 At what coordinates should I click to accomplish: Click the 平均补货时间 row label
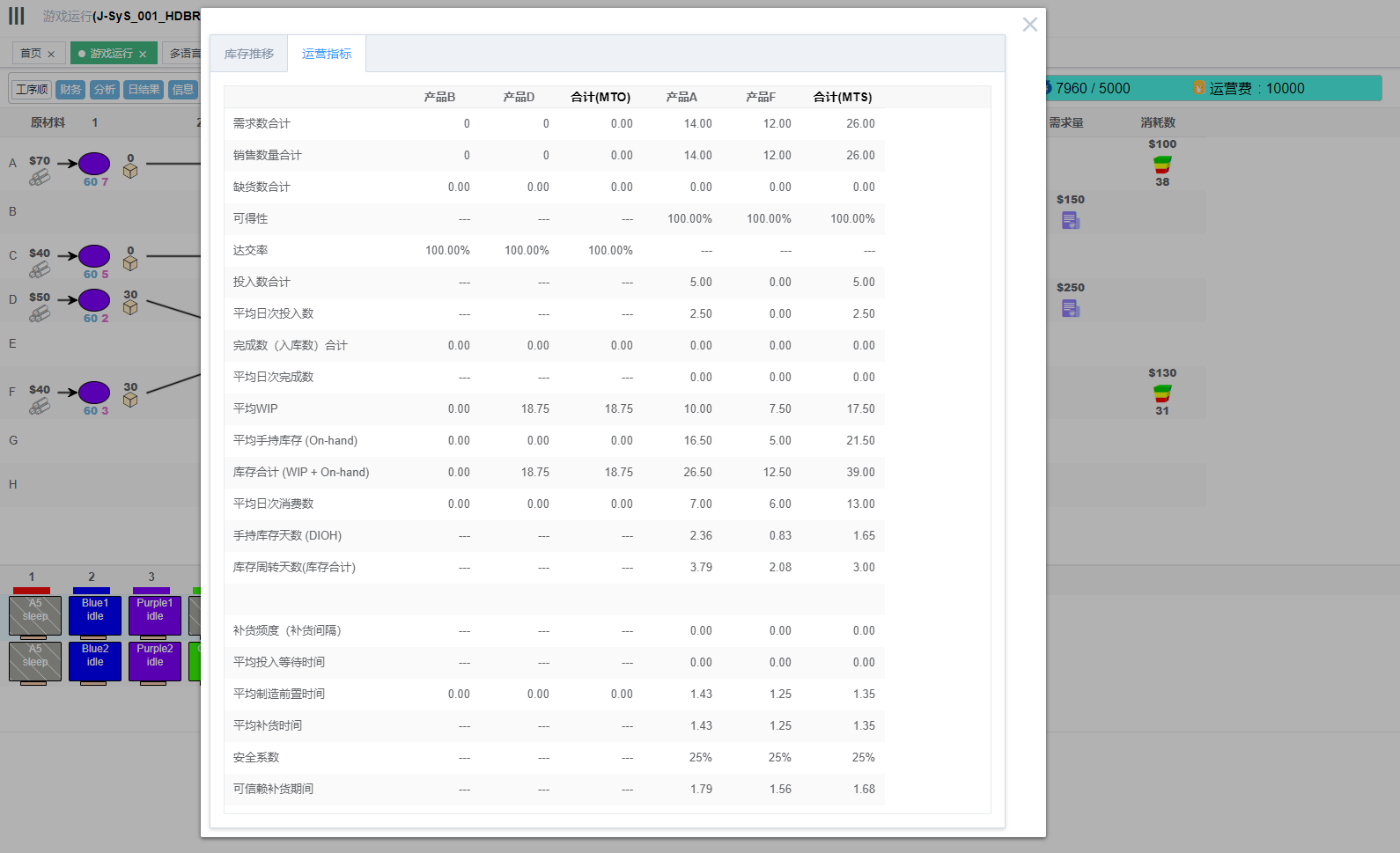(x=267, y=725)
